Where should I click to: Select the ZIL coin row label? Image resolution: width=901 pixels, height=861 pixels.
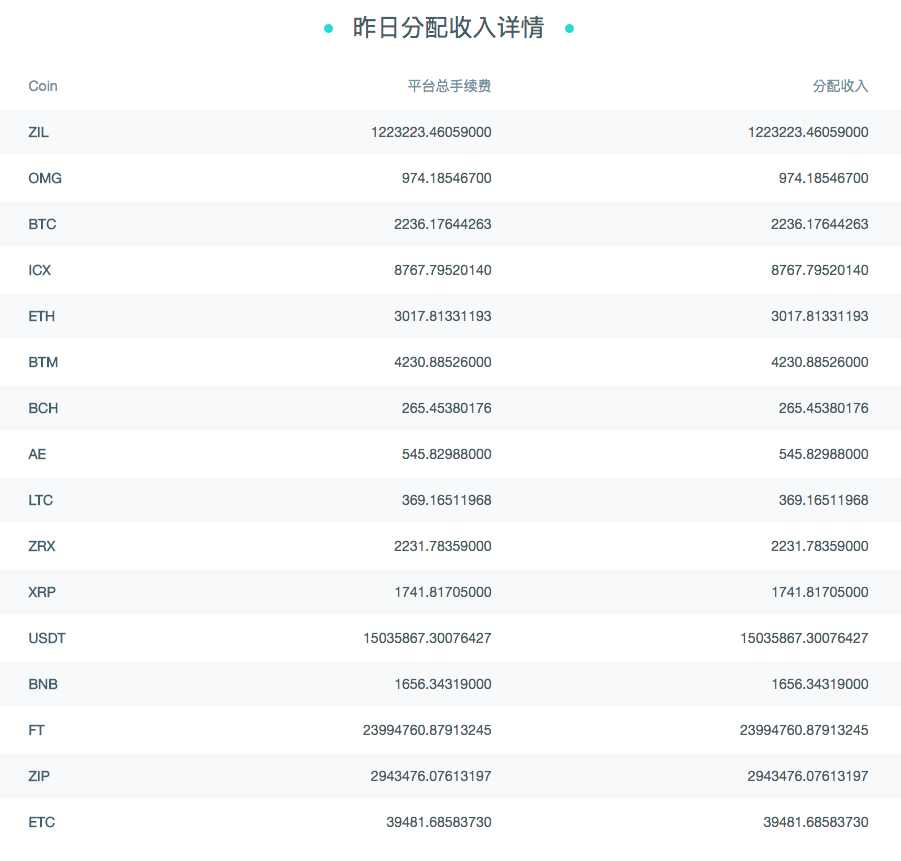point(38,132)
